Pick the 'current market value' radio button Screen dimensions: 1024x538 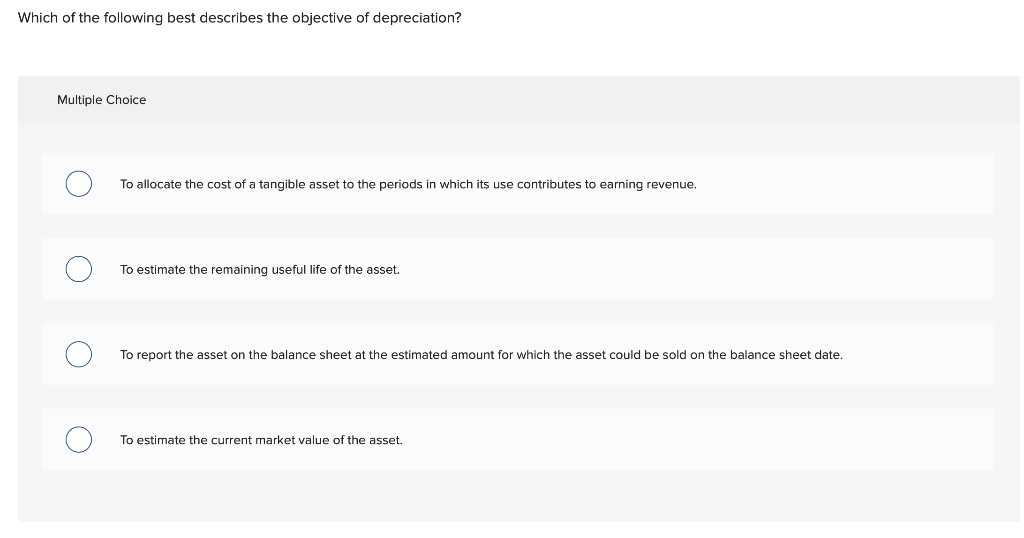coord(78,439)
